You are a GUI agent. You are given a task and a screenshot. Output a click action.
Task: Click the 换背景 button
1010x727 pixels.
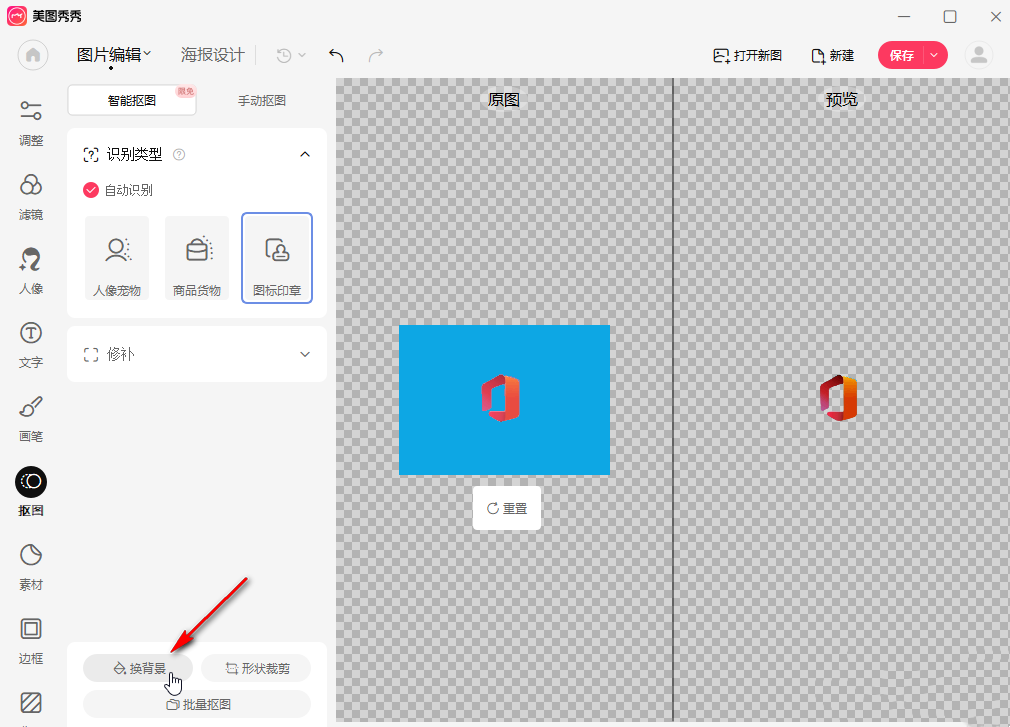click(x=138, y=668)
